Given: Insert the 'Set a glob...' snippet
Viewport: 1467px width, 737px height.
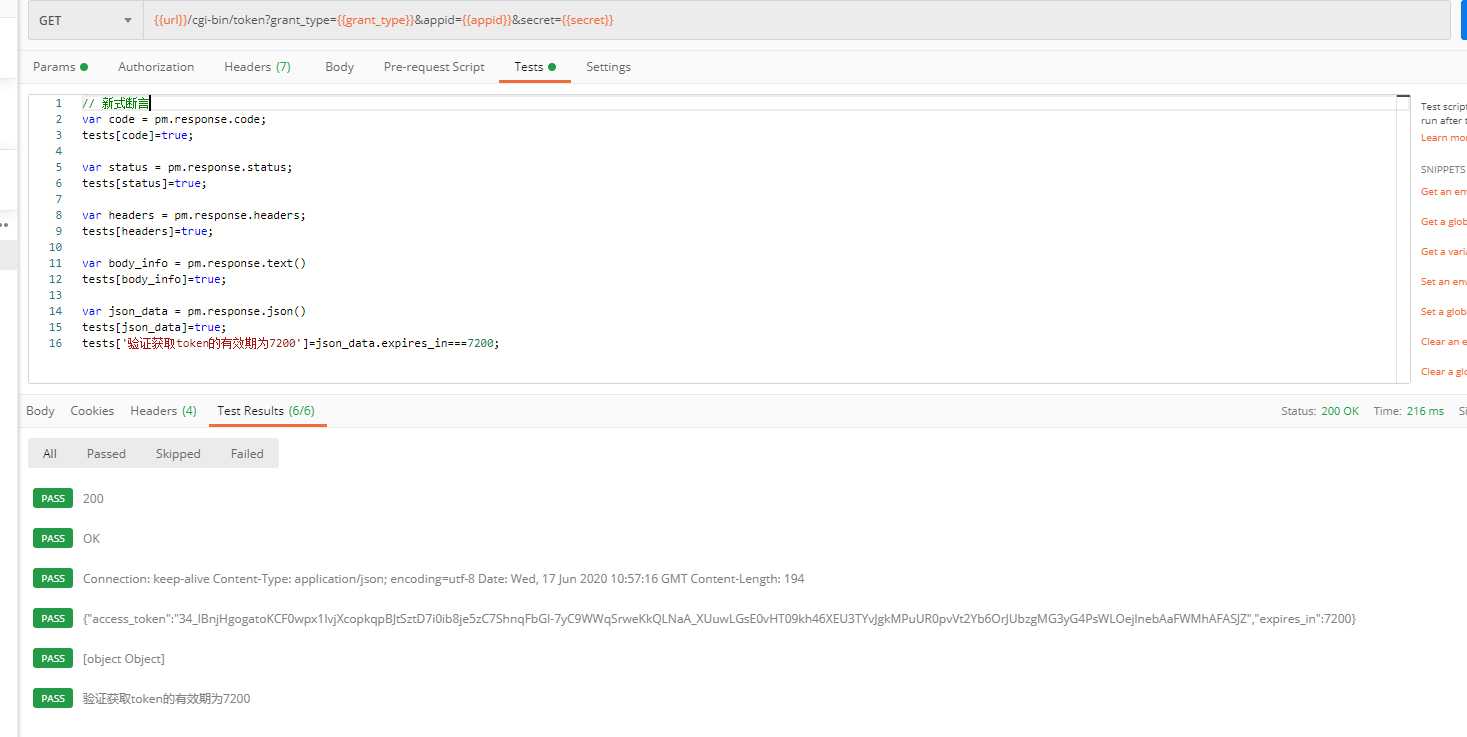Looking at the screenshot, I should 1443,312.
